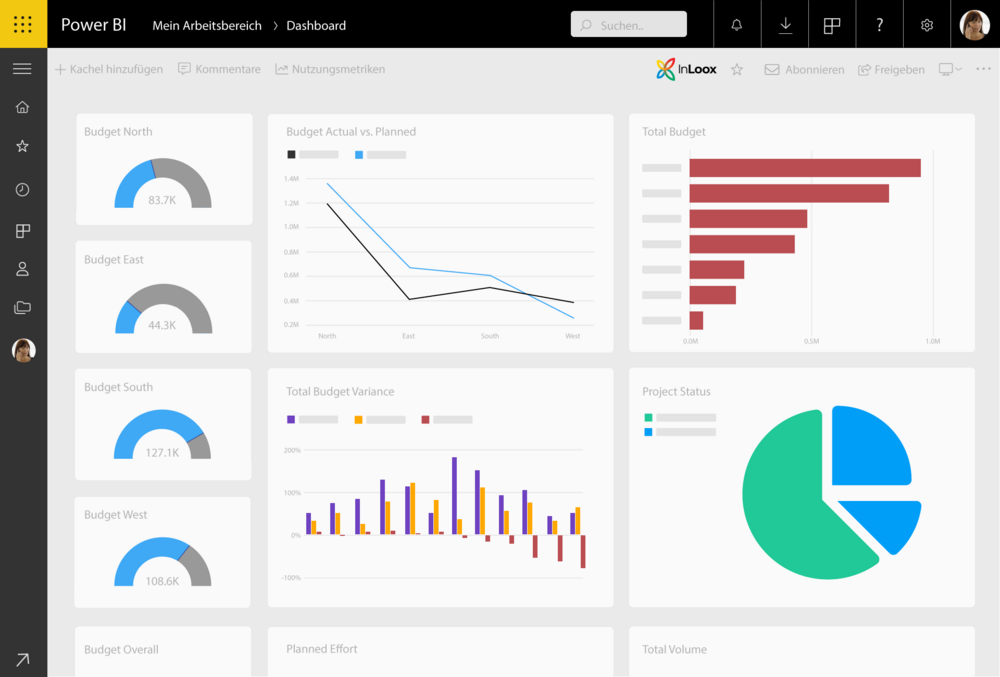Open Recent clock icon in sidebar
The width and height of the screenshot is (1000, 677).
click(x=22, y=190)
